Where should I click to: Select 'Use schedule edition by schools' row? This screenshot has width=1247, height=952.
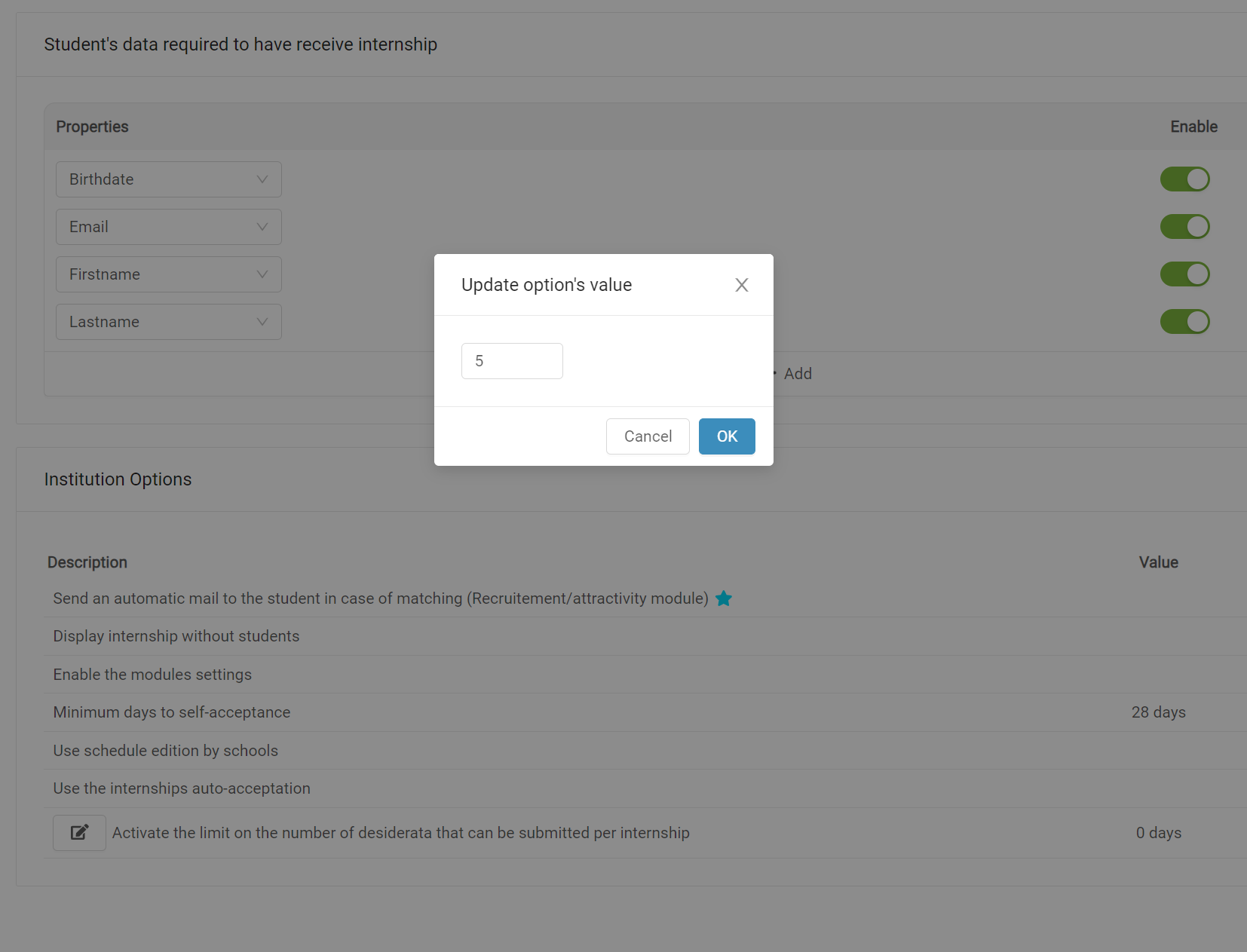point(645,751)
